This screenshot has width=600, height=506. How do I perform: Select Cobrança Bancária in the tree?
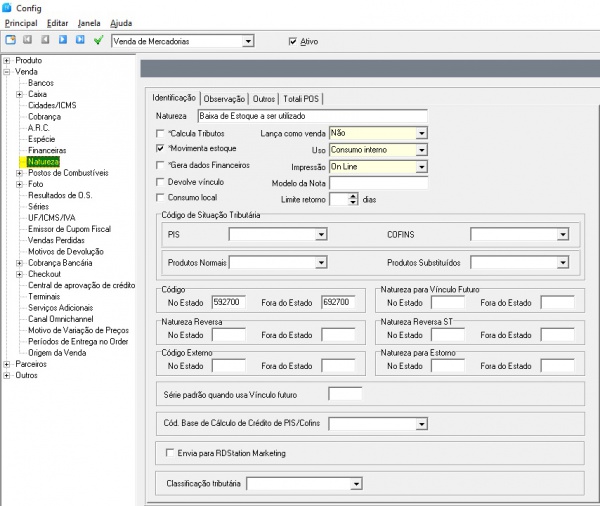pyautogui.click(x=58, y=262)
